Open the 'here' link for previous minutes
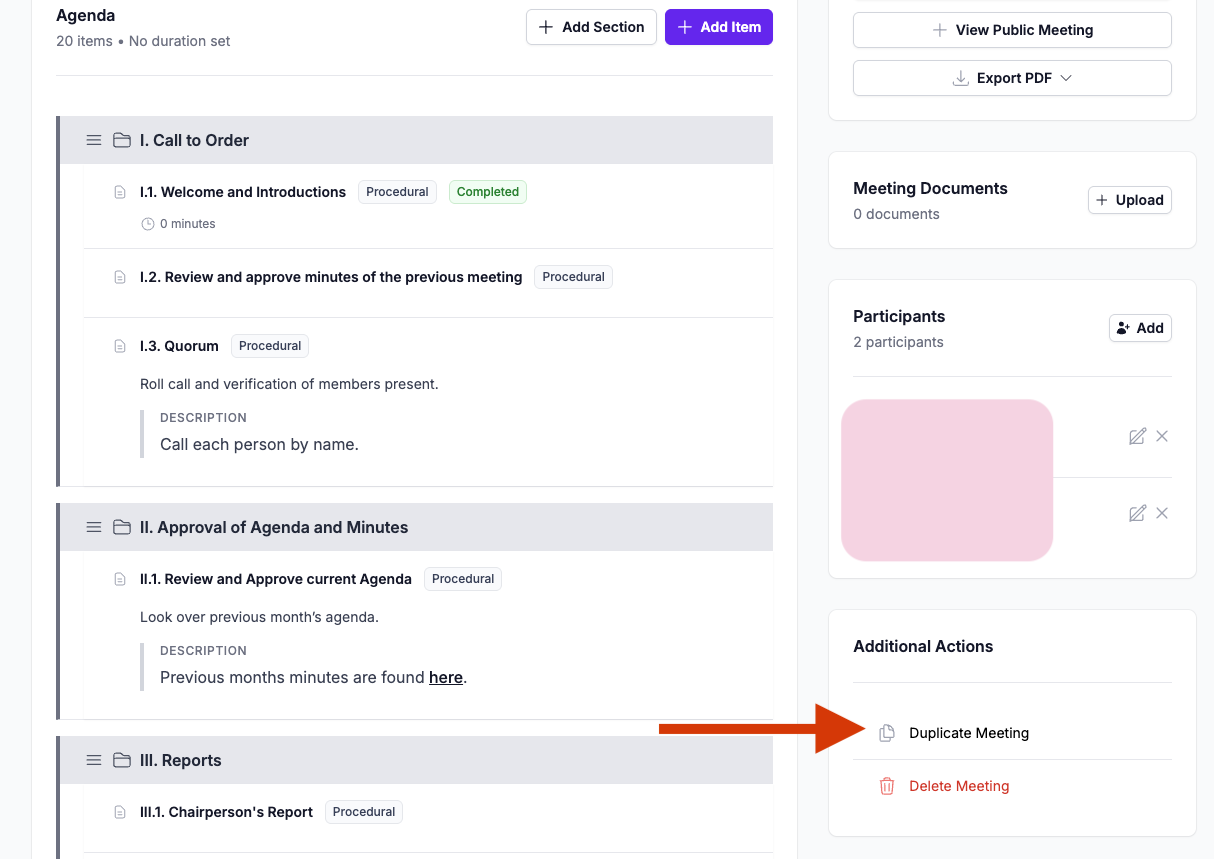 [446, 677]
